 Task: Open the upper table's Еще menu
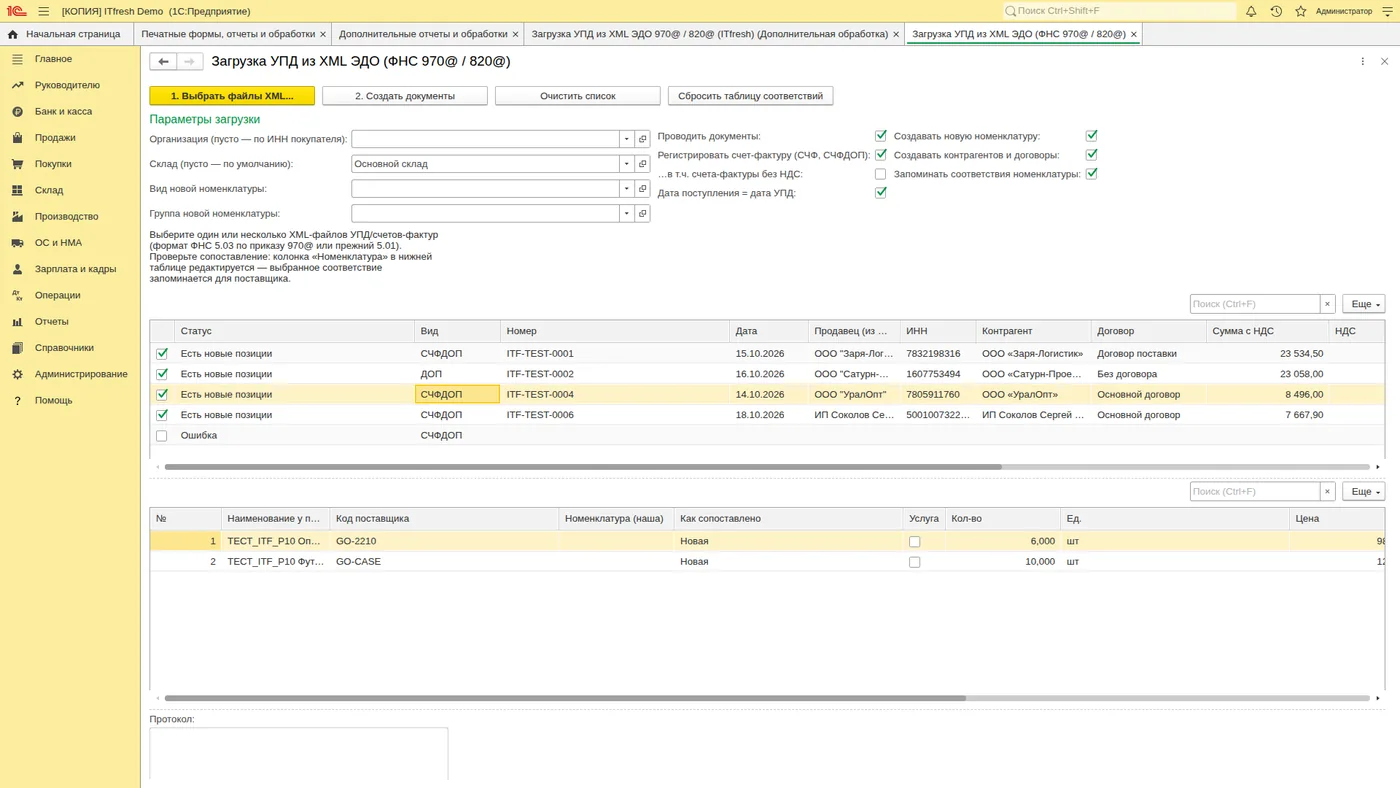point(1364,304)
